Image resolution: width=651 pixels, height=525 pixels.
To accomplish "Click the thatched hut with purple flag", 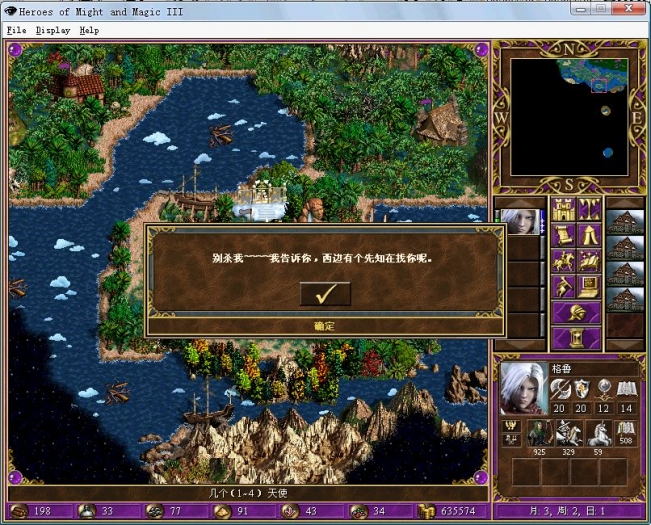I will (440, 122).
